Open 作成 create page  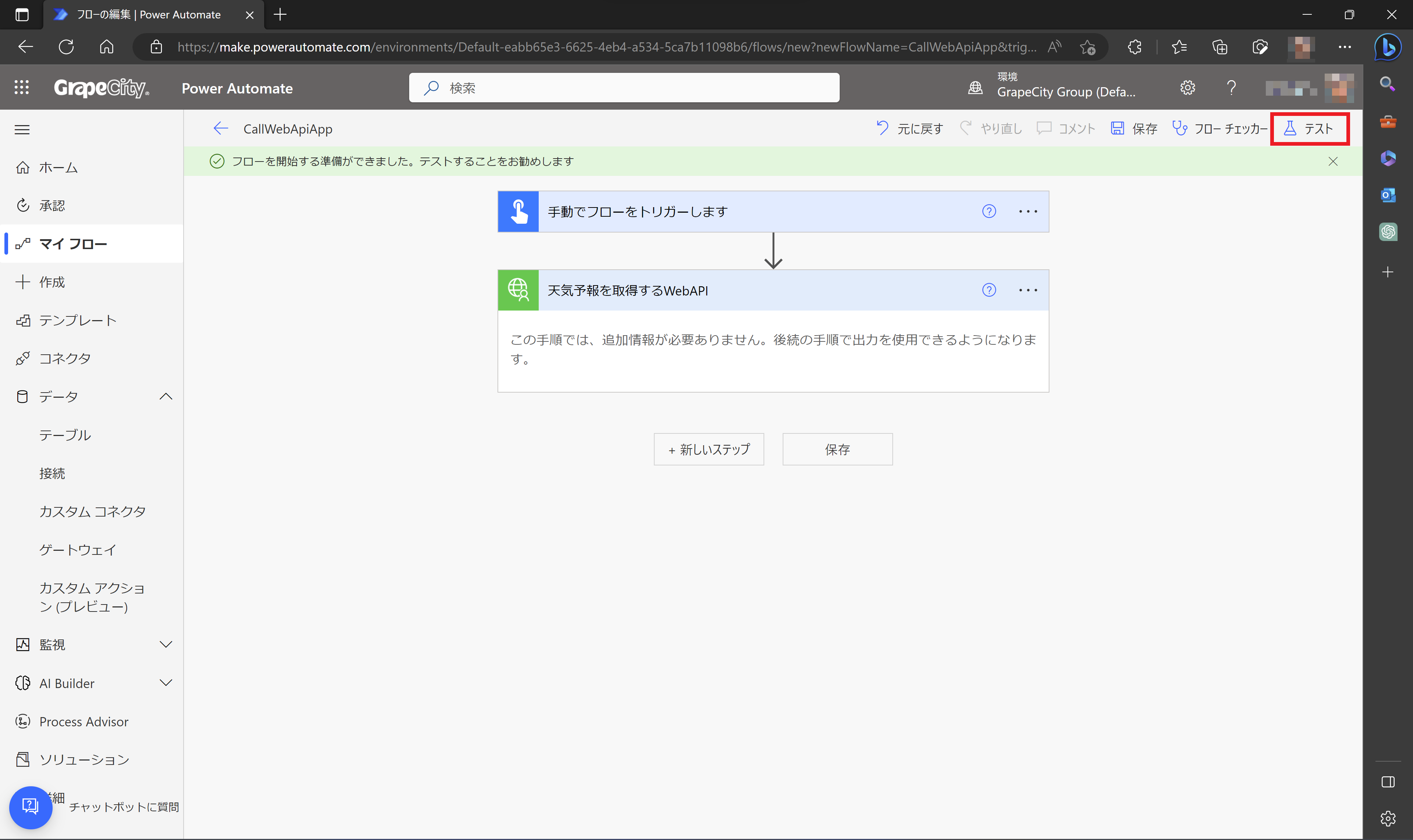click(92, 282)
